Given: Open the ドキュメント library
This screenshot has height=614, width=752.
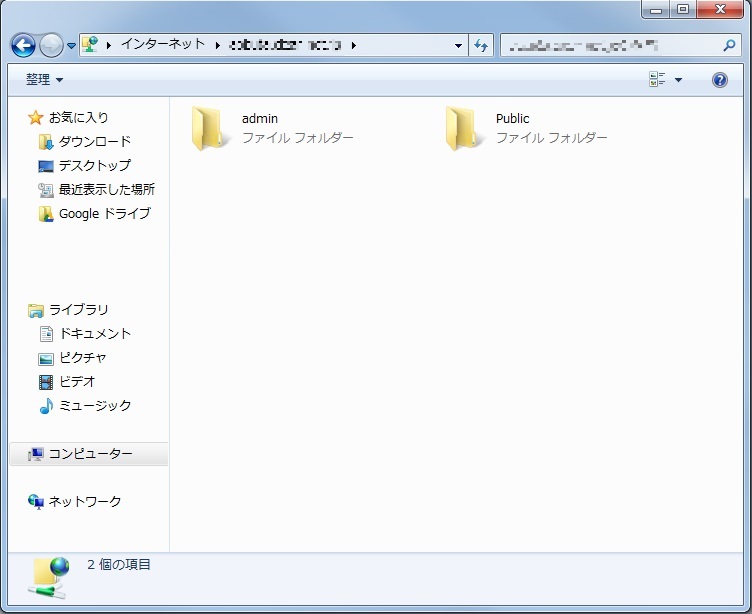Looking at the screenshot, I should (95, 334).
